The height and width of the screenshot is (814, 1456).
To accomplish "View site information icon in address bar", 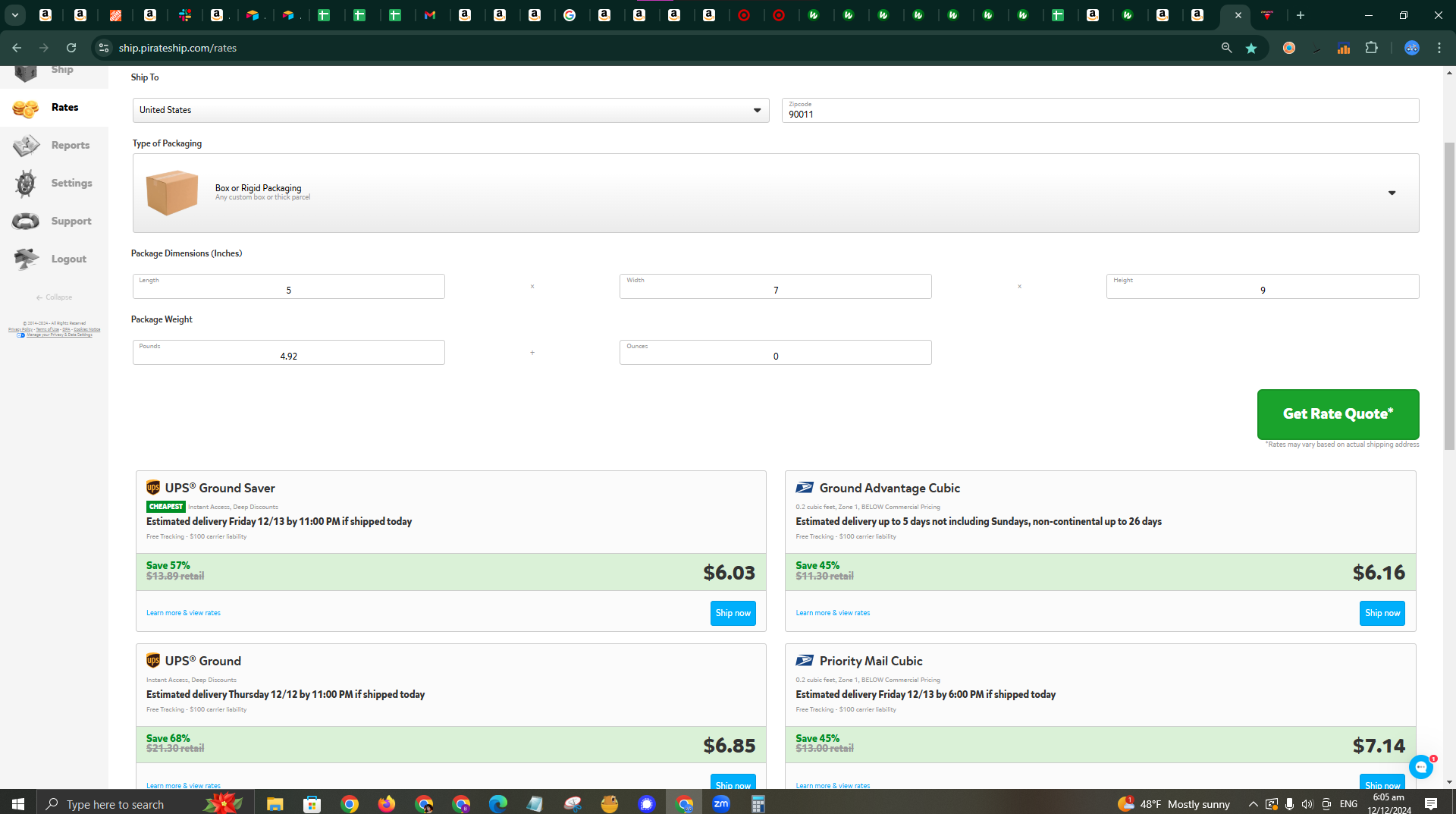I will point(104,48).
